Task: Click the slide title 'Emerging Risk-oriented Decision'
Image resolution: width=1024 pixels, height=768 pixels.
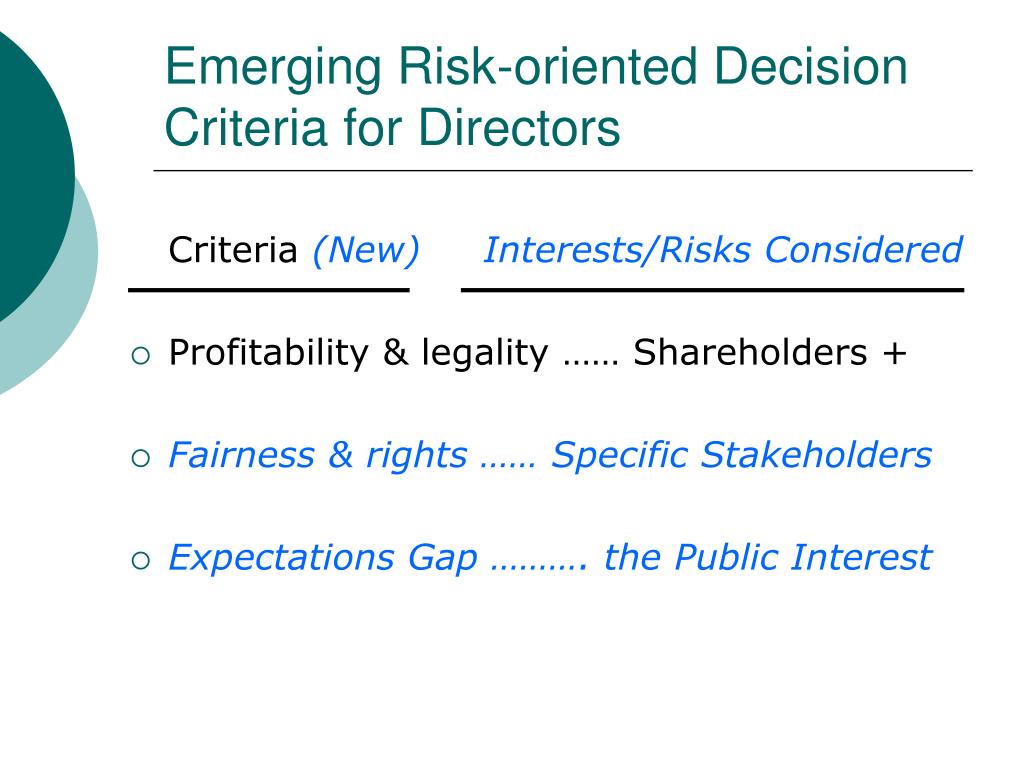Action: tap(536, 68)
